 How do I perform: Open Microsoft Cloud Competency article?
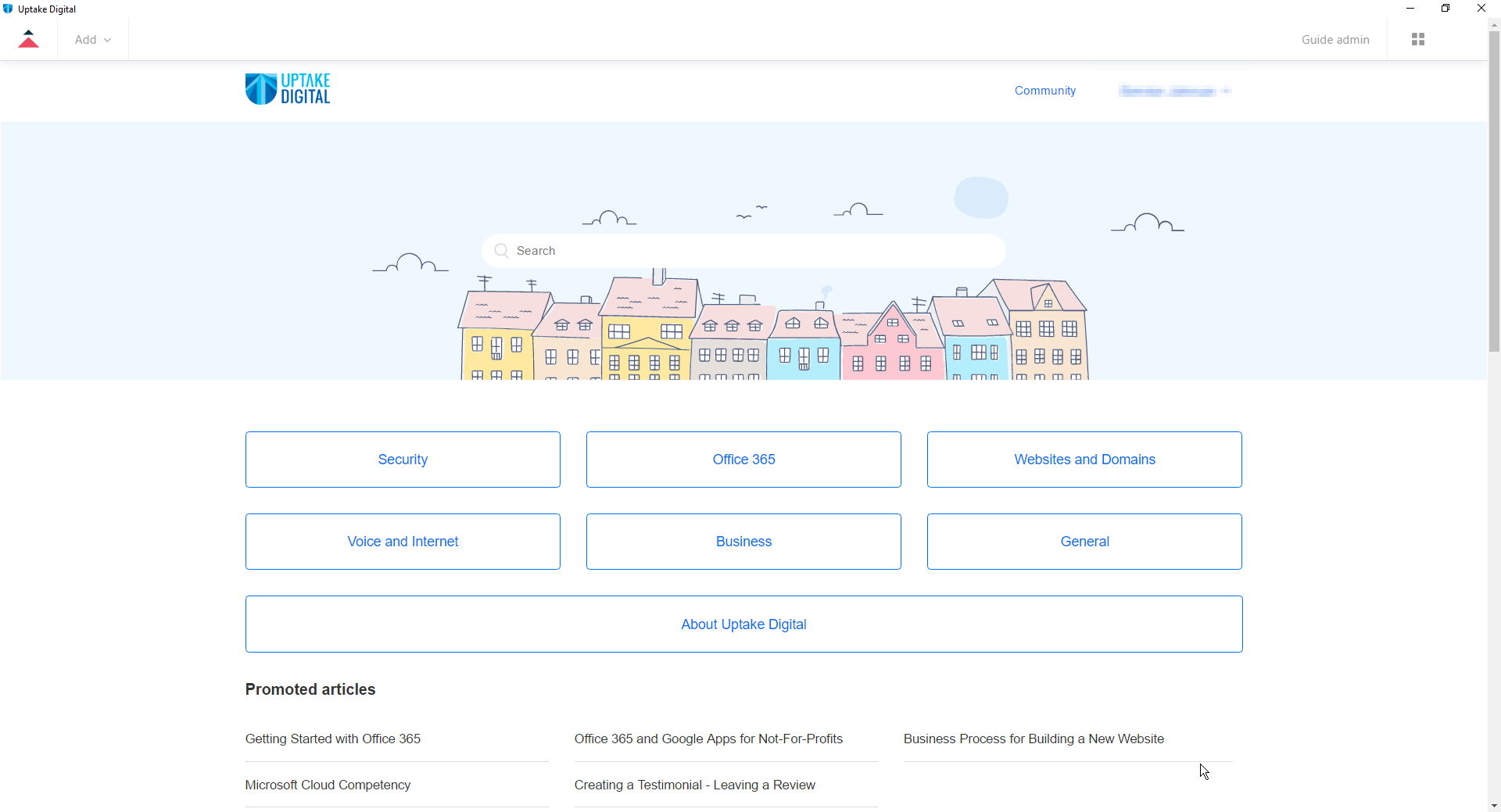coord(328,785)
